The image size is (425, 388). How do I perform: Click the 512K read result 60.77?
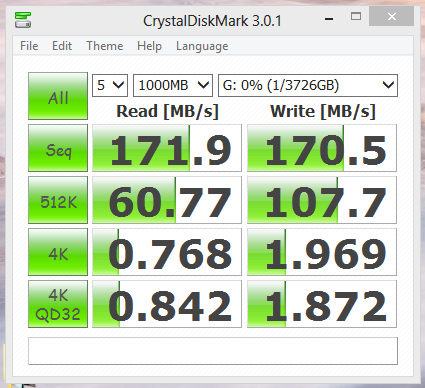[167, 200]
